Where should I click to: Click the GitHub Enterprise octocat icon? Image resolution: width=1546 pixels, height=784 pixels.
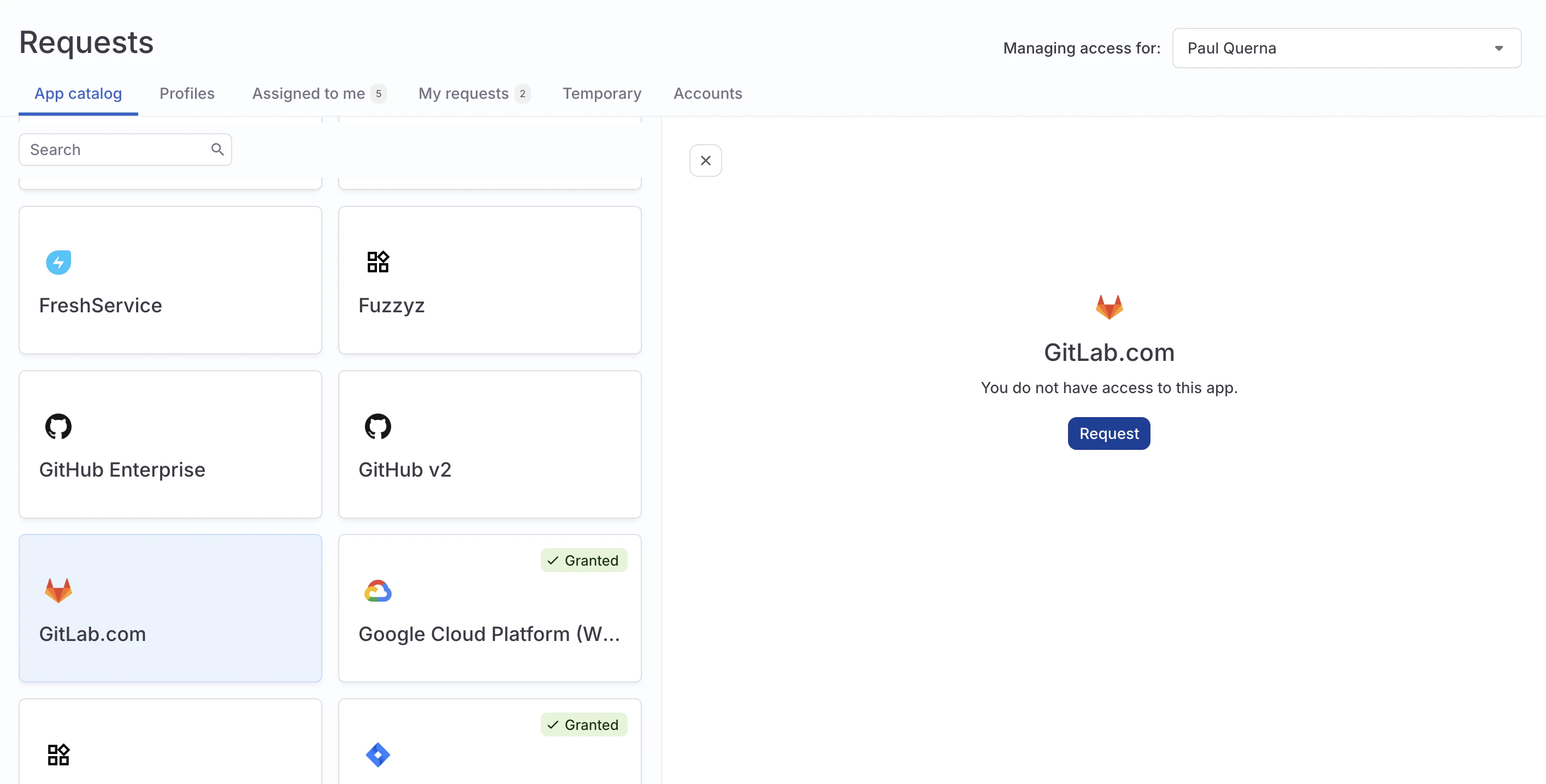pyautogui.click(x=58, y=426)
